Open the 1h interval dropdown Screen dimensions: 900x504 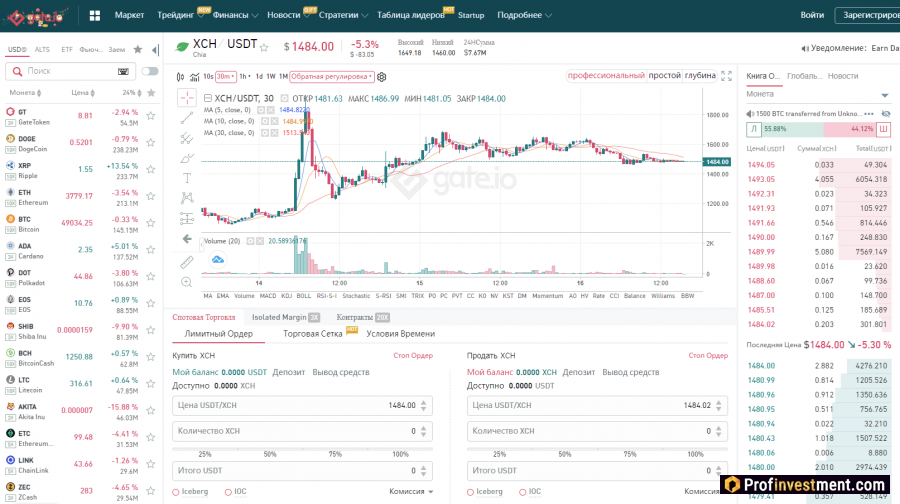click(x=245, y=76)
